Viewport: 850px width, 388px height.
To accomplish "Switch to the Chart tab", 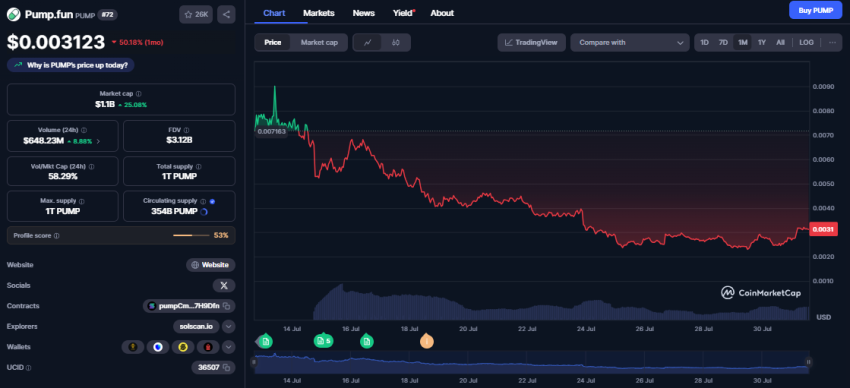I will [x=274, y=13].
